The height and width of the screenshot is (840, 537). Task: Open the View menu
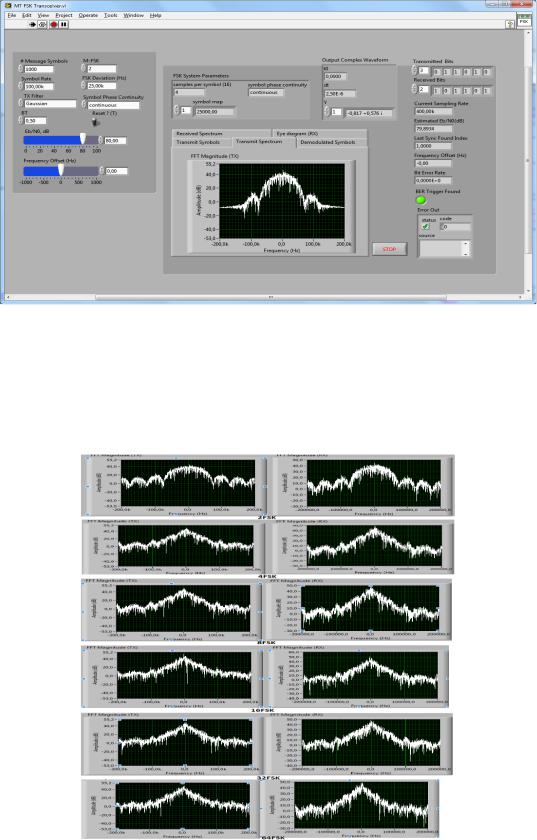click(43, 16)
